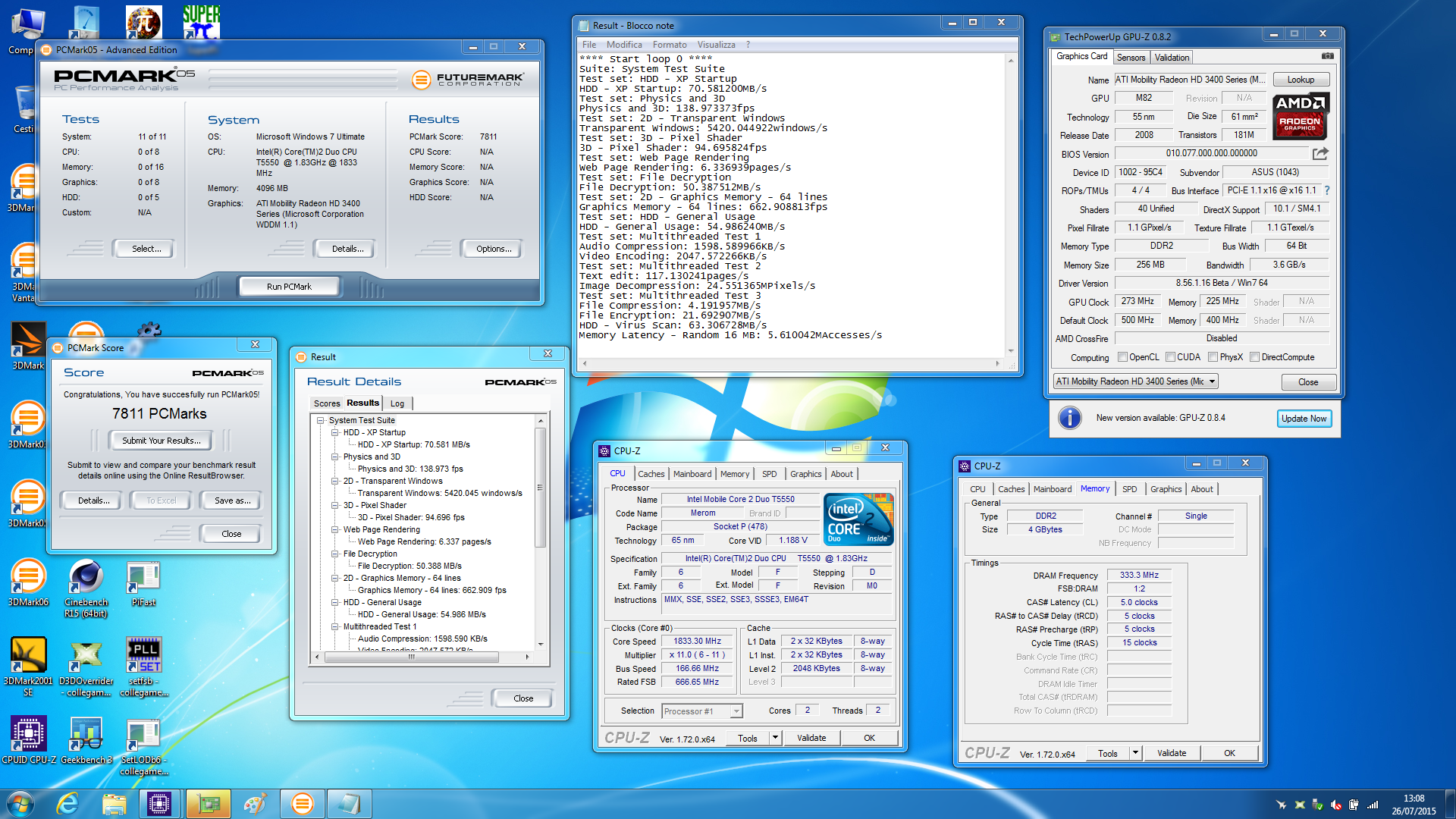Open the Processor #1 selection dropdown
The height and width of the screenshot is (819, 1456).
click(701, 711)
